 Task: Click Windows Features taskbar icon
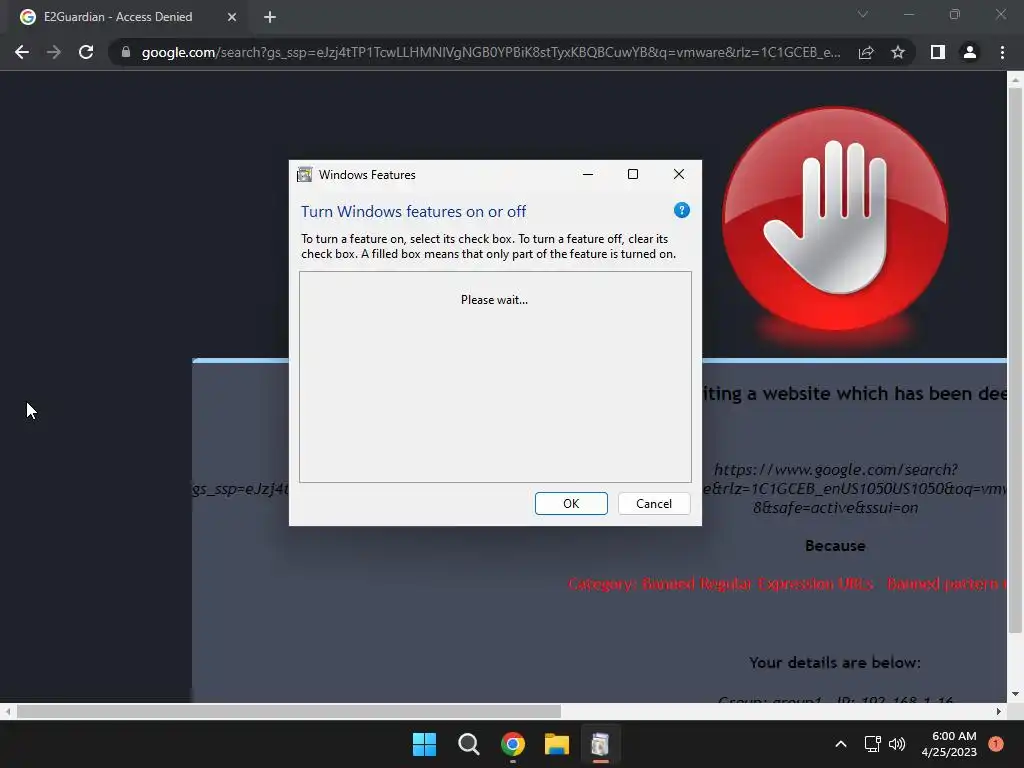click(x=600, y=744)
